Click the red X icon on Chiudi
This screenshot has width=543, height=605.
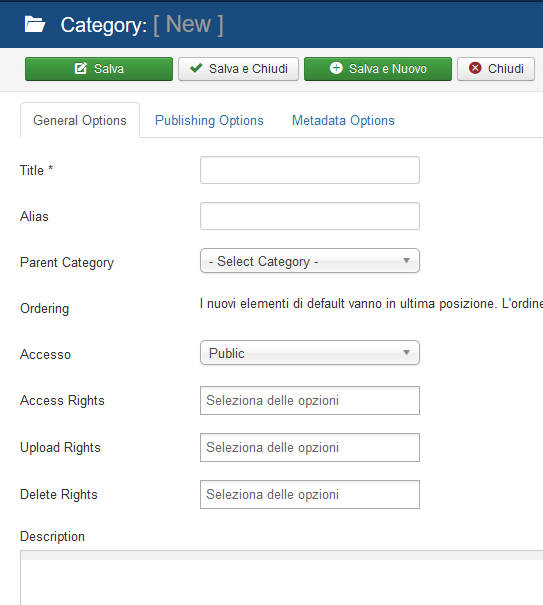tap(475, 68)
